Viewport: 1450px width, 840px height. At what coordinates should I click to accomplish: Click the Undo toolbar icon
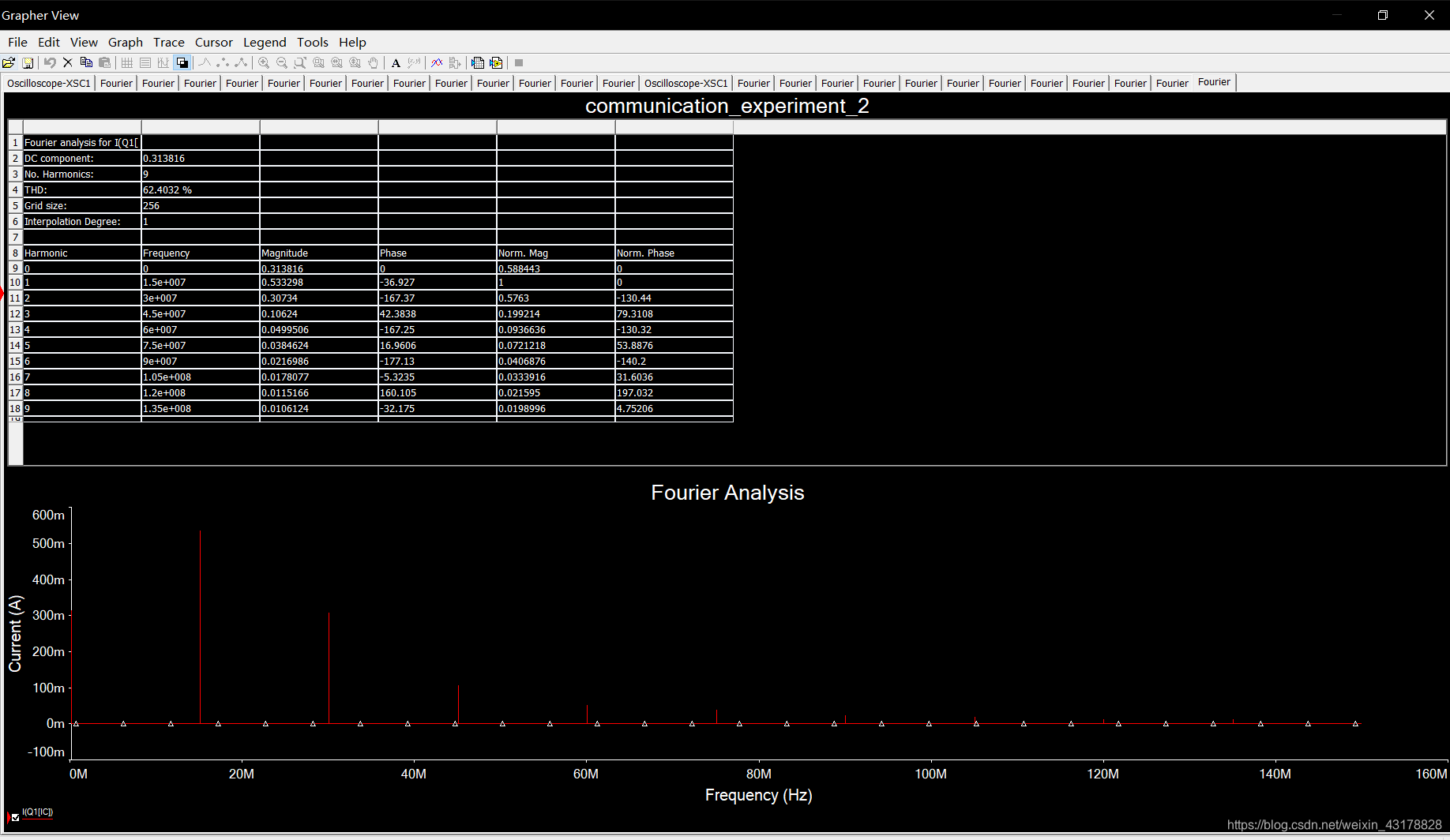pyautogui.click(x=50, y=63)
